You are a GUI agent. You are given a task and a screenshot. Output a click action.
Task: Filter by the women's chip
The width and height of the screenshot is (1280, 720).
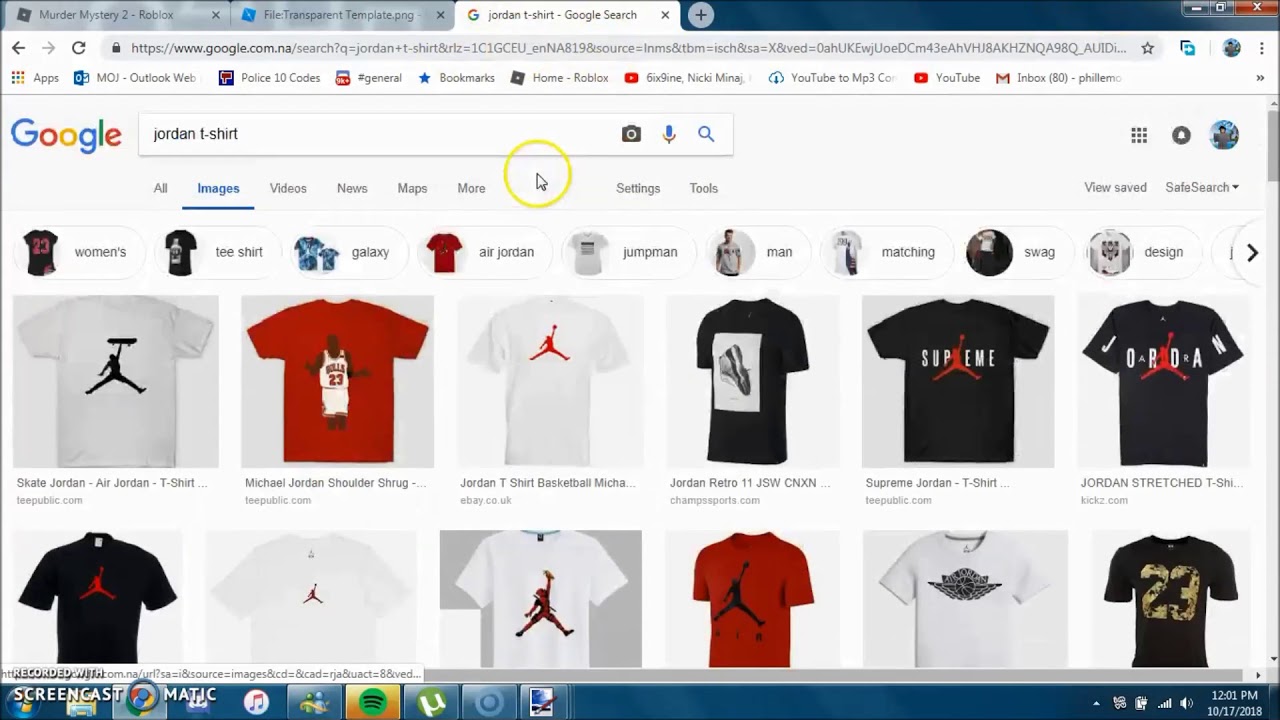(x=78, y=252)
